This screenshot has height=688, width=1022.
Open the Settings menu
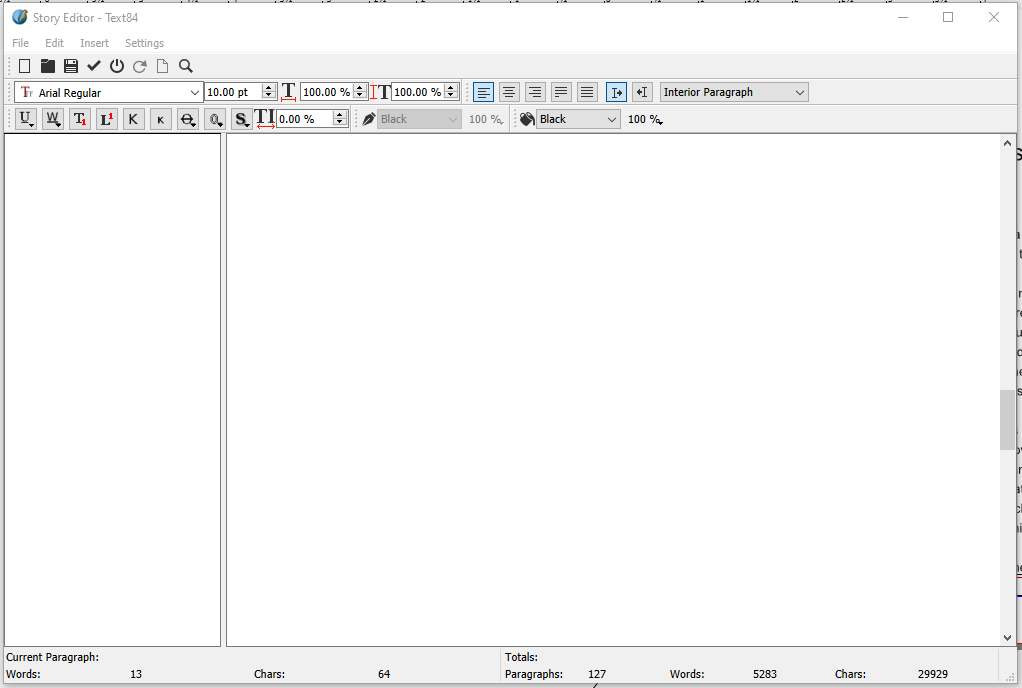[x=144, y=43]
